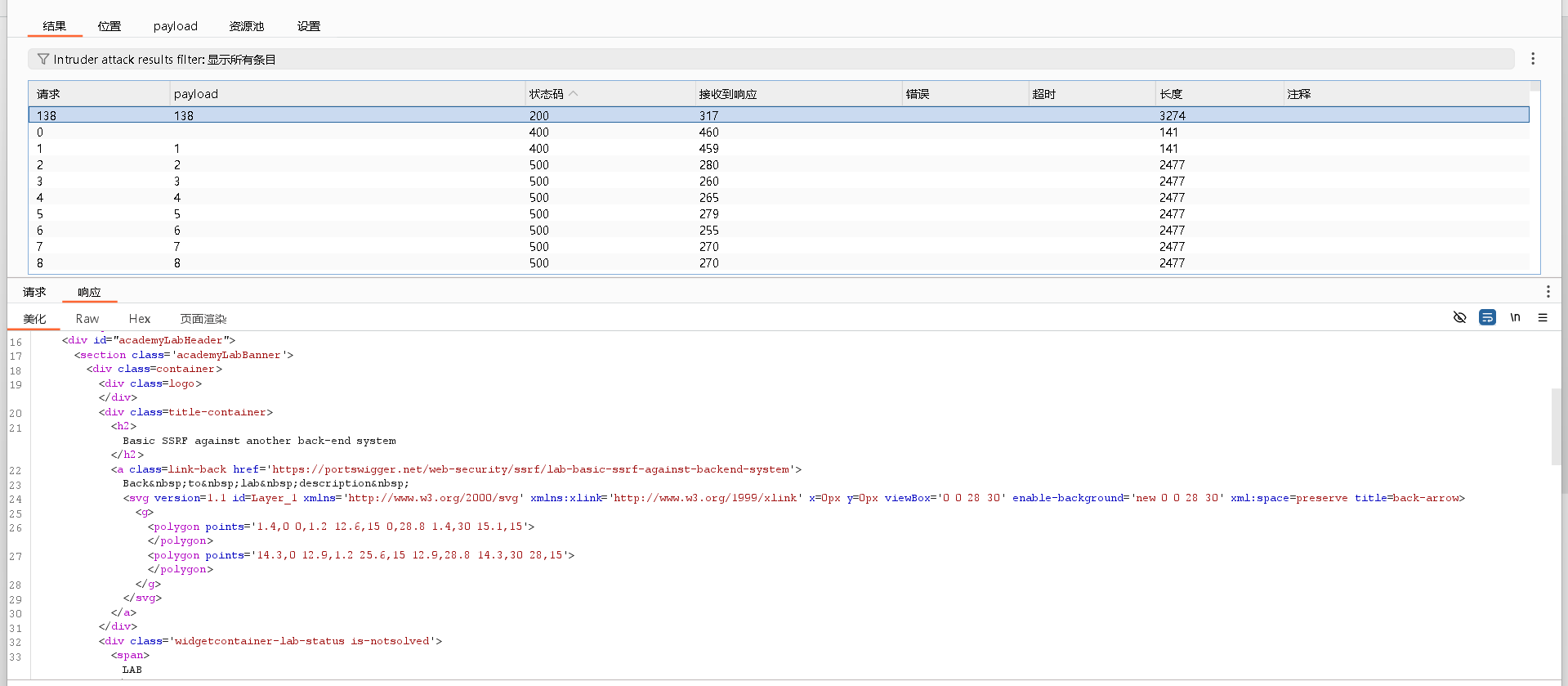Image resolution: width=1568 pixels, height=686 pixels.
Task: Sort table by payload column header
Action: pyautogui.click(x=347, y=94)
